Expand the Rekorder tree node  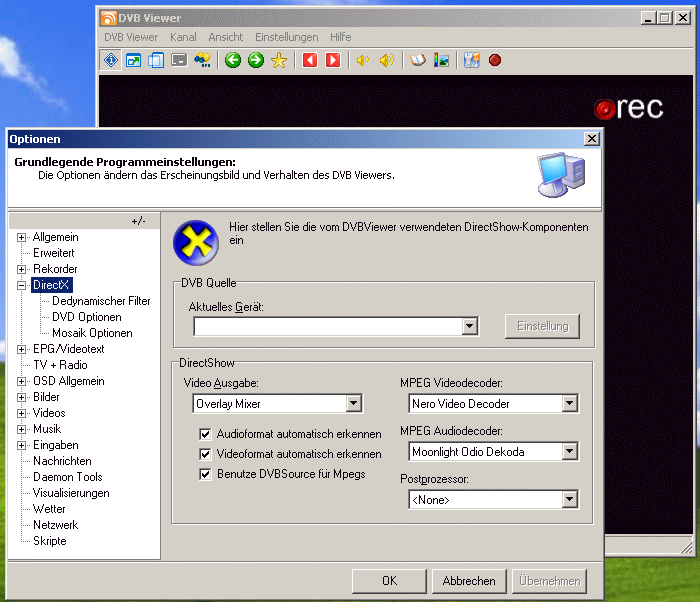point(21,269)
